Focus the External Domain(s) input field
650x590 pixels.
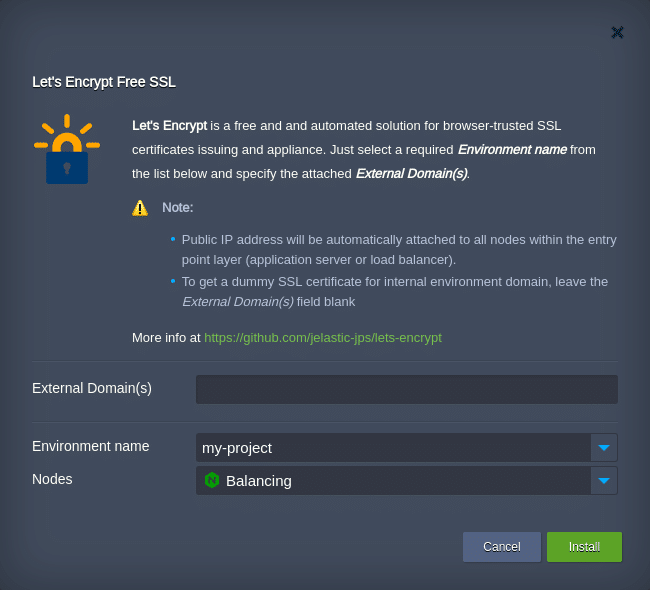click(407, 389)
